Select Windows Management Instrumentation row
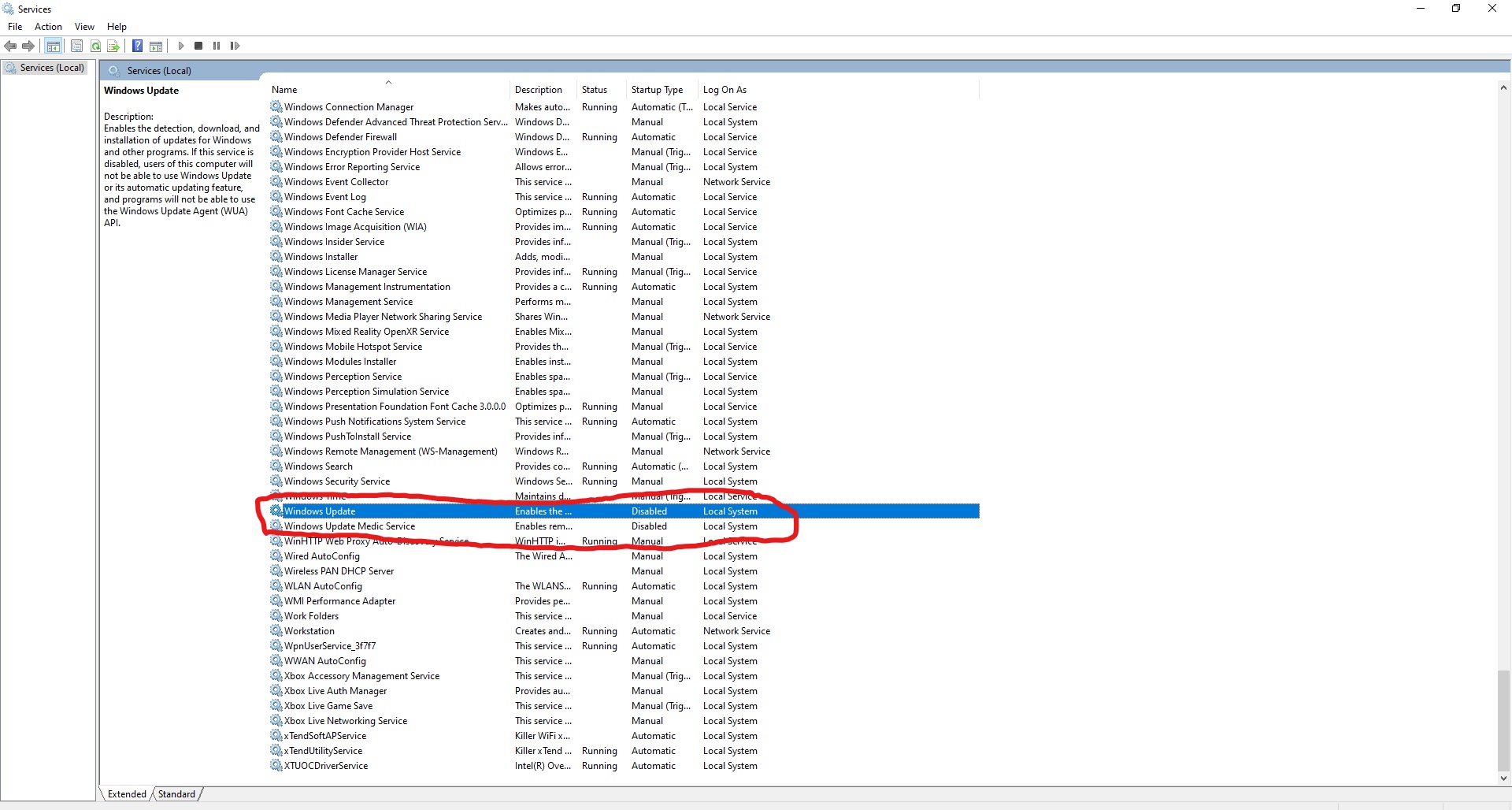Screen dimensions: 1512x810 (624, 286)
